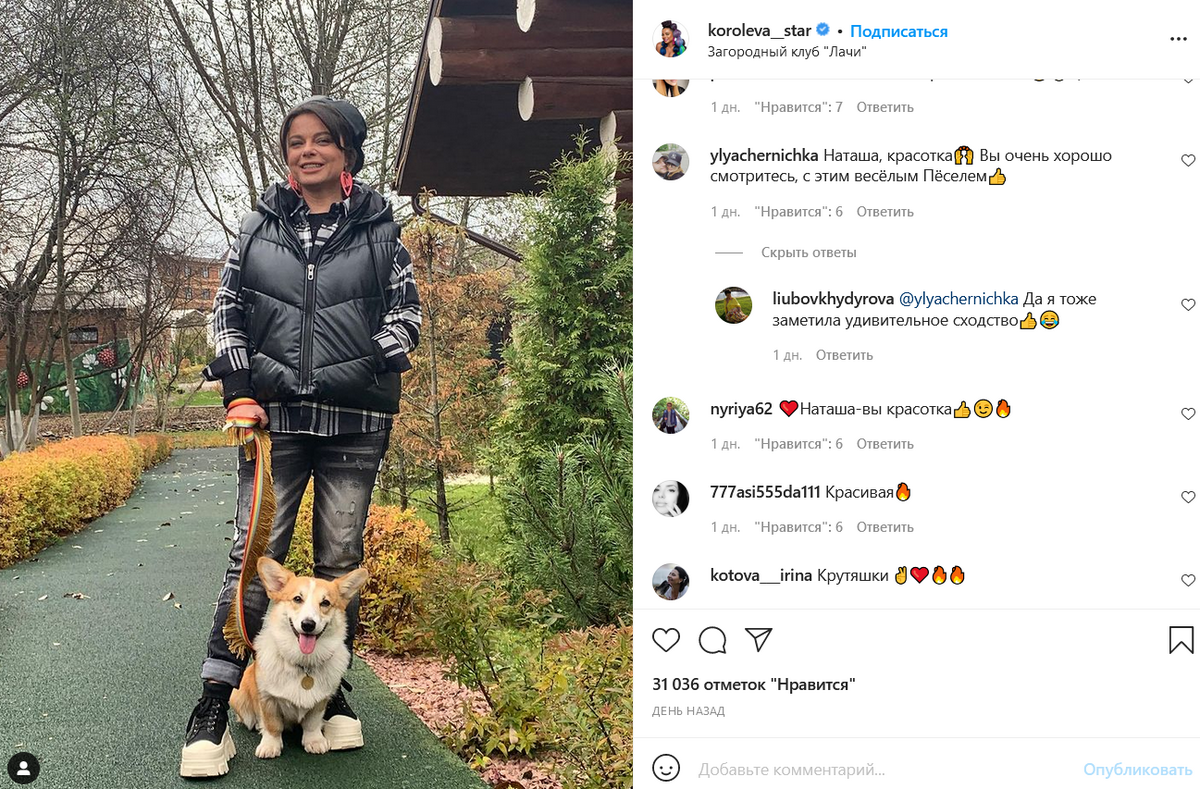
Task: Like the comment by ylyachernichka
Action: click(1188, 160)
